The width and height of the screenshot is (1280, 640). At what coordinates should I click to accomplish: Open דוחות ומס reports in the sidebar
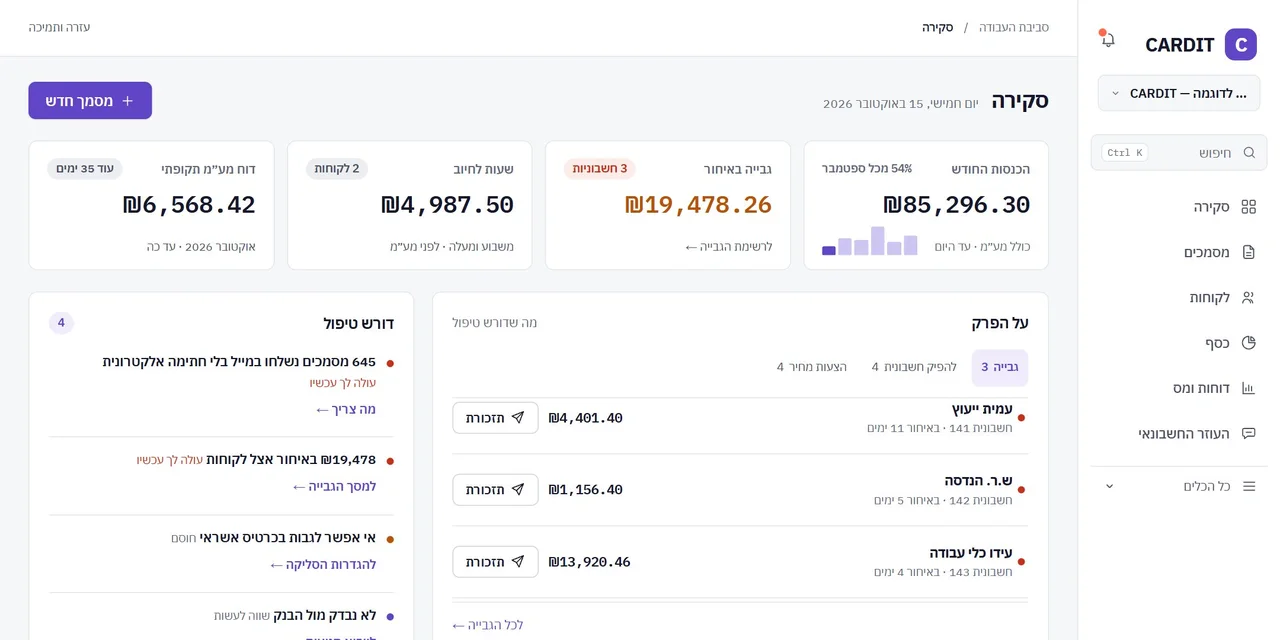point(1179,388)
